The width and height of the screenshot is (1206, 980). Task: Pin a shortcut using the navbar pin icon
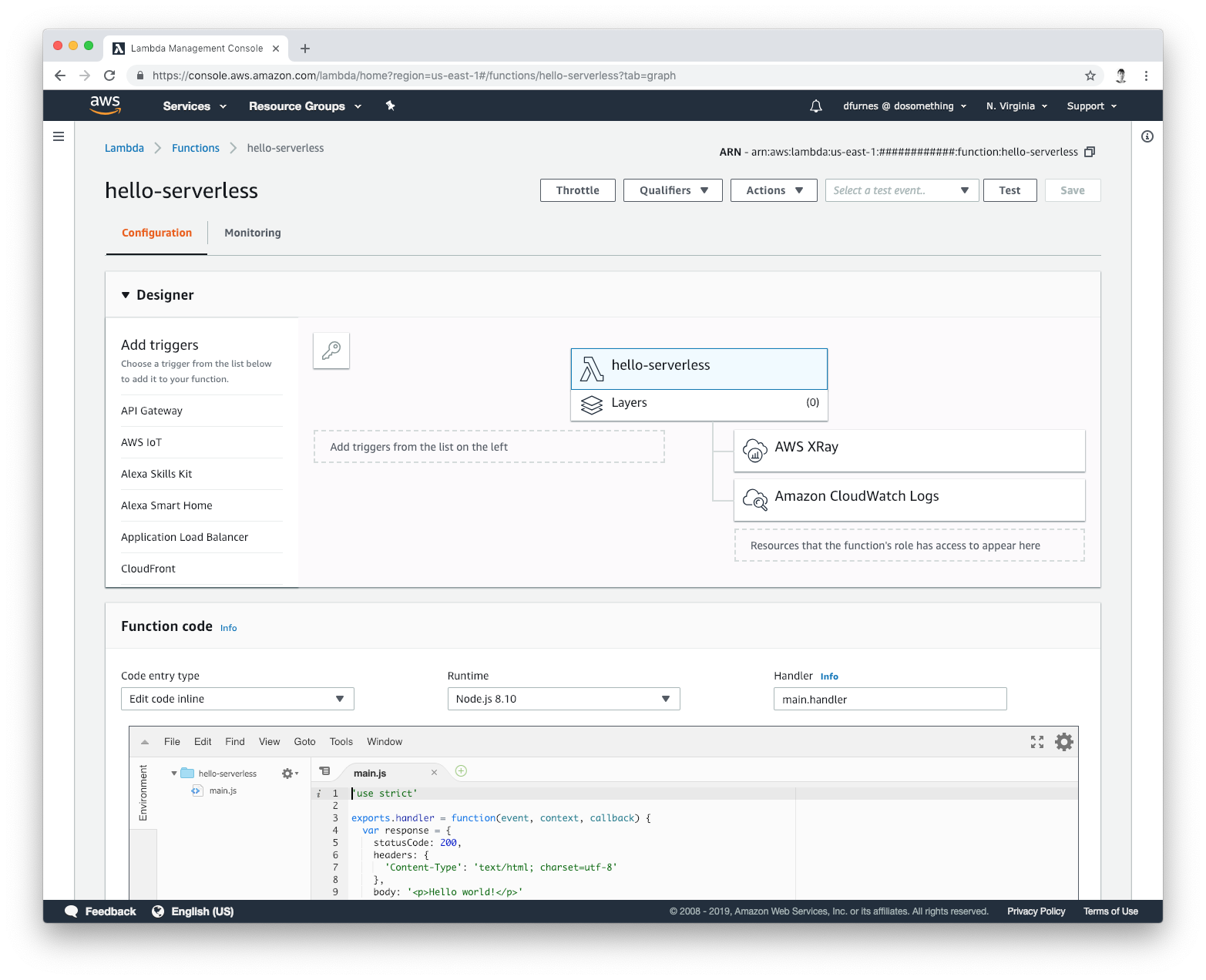tap(391, 106)
